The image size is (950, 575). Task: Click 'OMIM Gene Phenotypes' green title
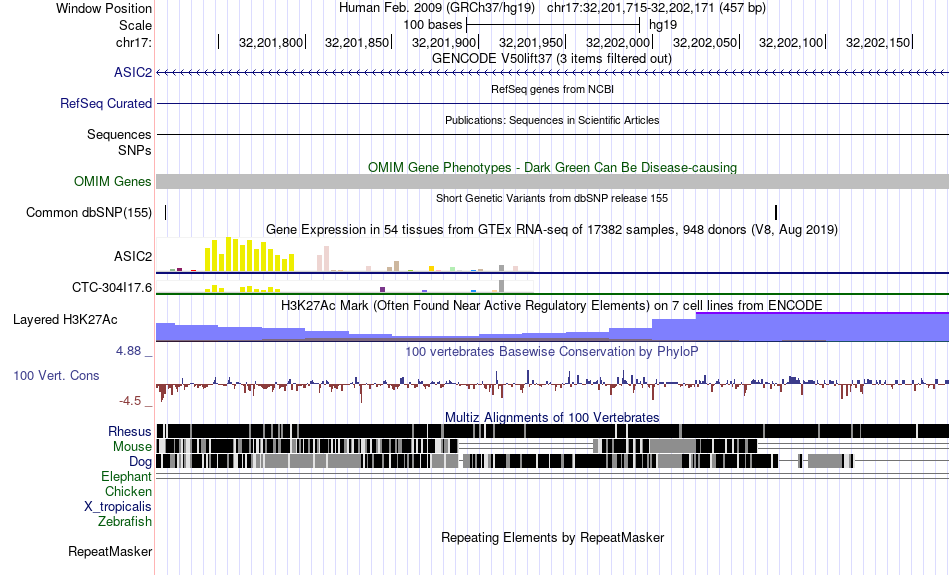point(552,167)
